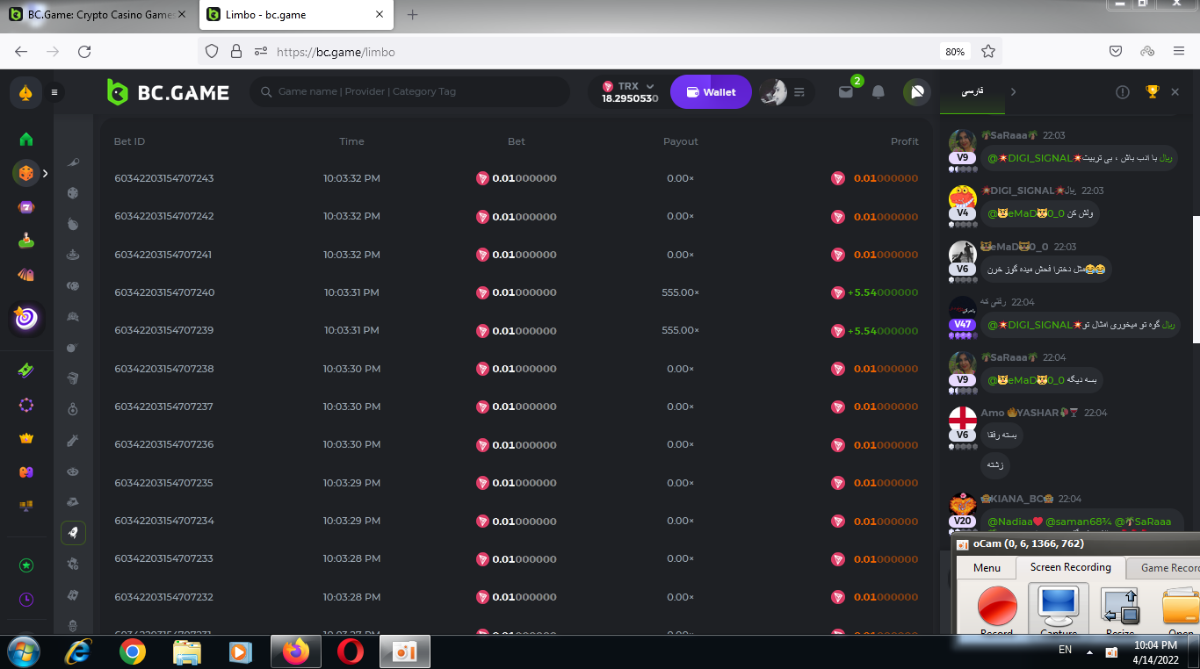This screenshot has height=669, width=1200.
Task: Click the notification bell icon
Action: (878, 92)
